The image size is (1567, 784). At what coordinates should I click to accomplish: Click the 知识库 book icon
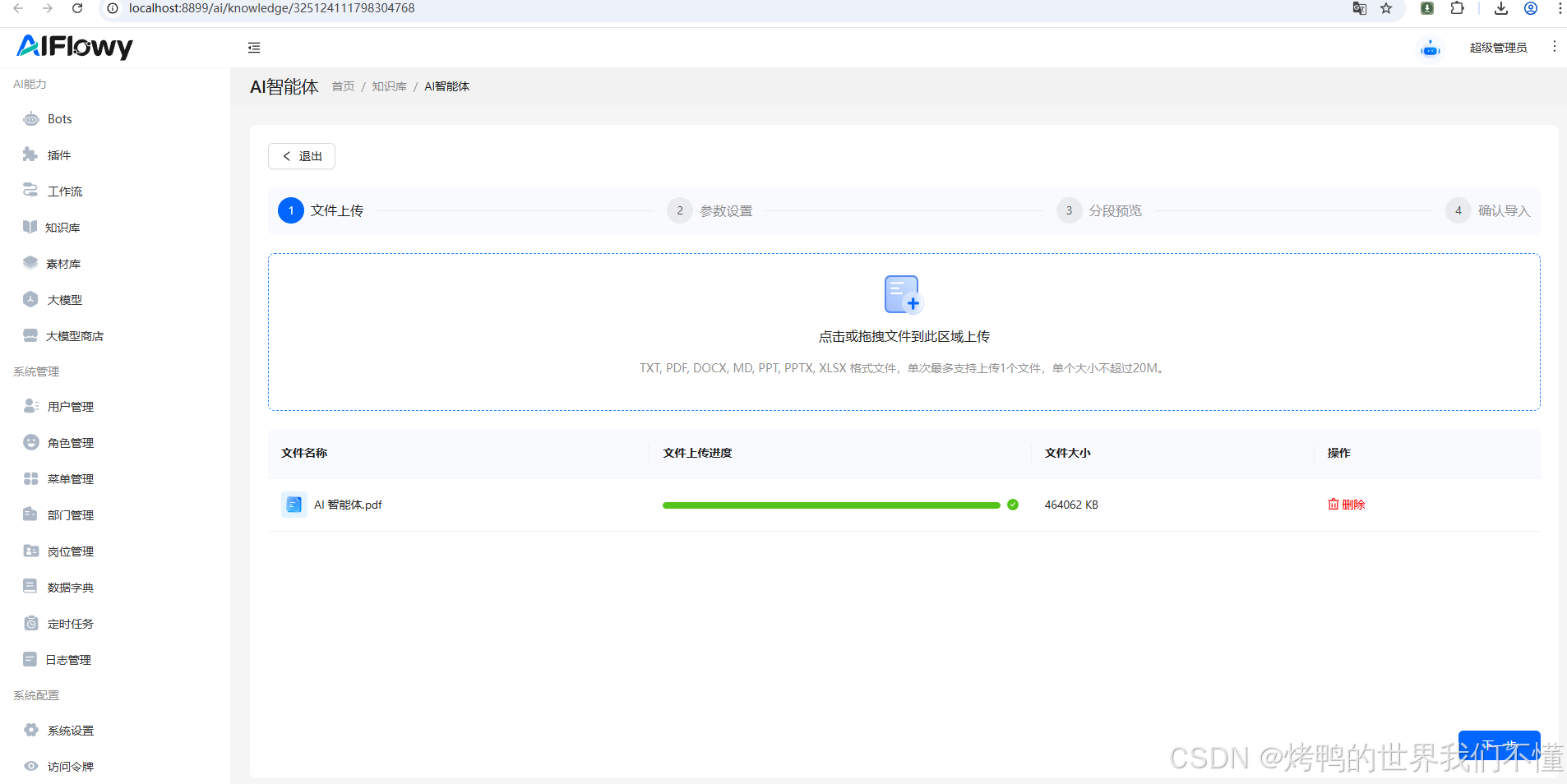pyautogui.click(x=30, y=227)
